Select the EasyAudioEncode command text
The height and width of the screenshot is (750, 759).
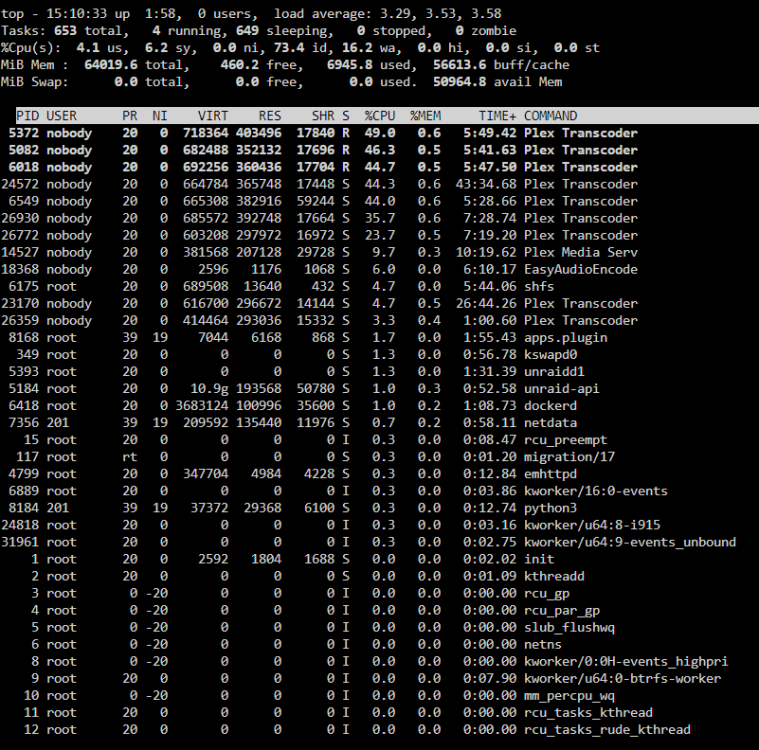click(581, 269)
